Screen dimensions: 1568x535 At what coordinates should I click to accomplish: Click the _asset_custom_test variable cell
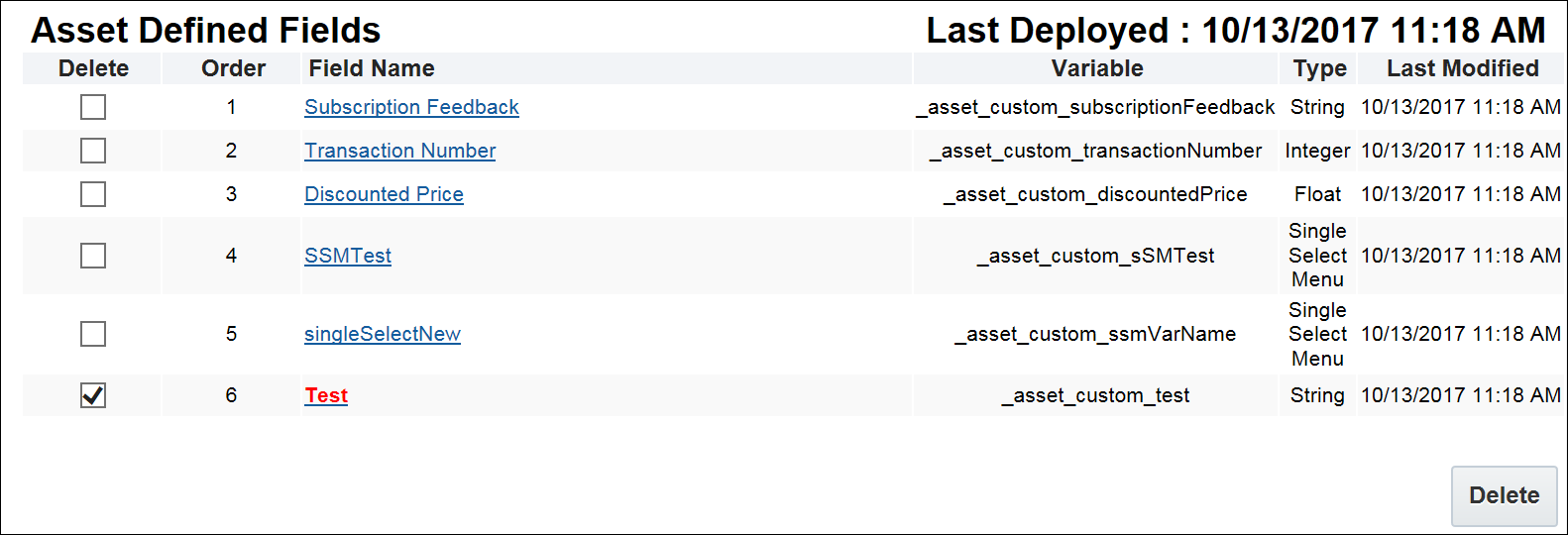pyautogui.click(x=1095, y=395)
